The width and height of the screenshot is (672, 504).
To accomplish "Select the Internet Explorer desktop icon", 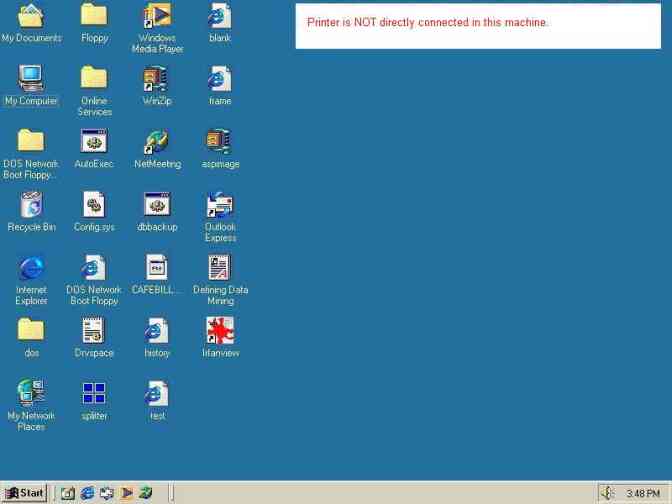I will (x=31, y=267).
